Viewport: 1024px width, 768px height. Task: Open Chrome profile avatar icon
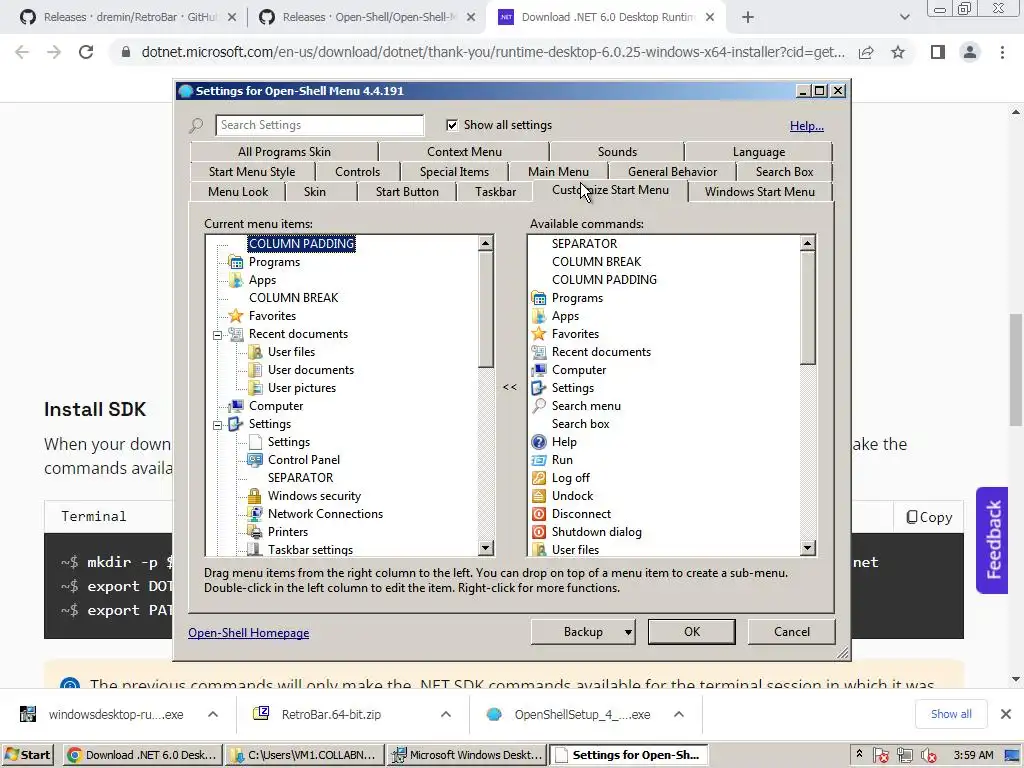[x=970, y=52]
